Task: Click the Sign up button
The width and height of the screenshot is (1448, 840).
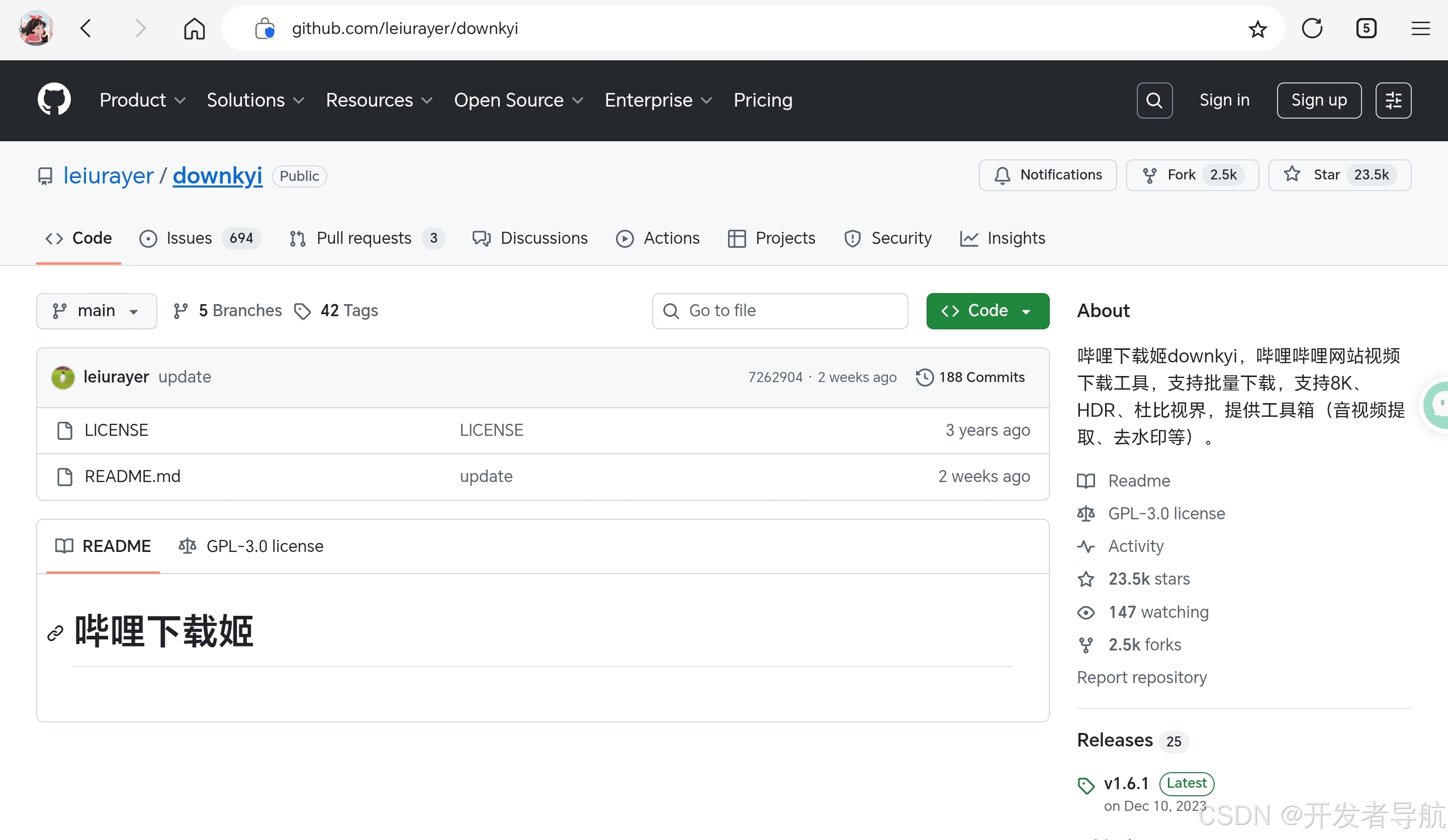Action: point(1319,101)
